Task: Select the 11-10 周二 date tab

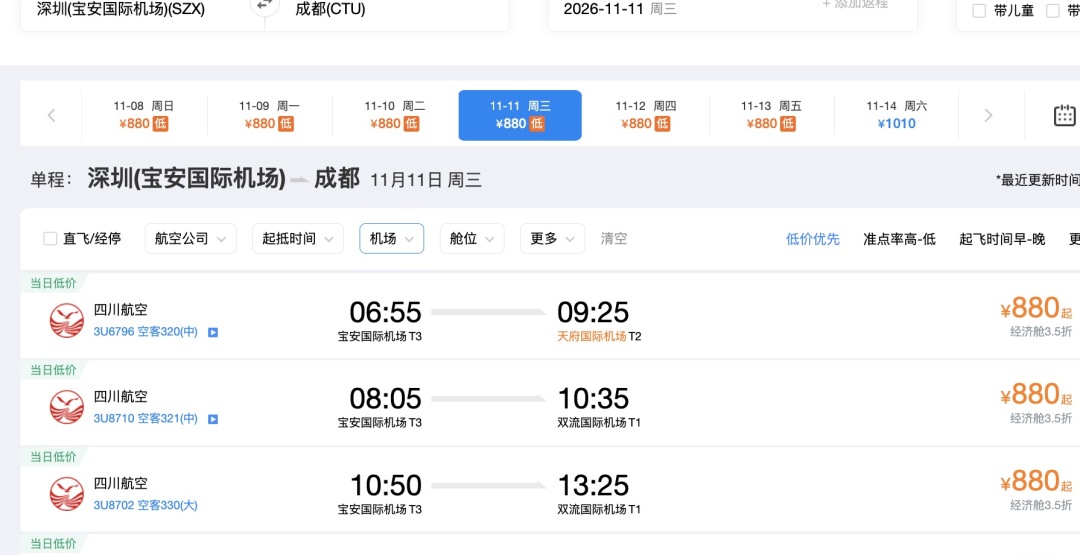Action: click(x=395, y=115)
